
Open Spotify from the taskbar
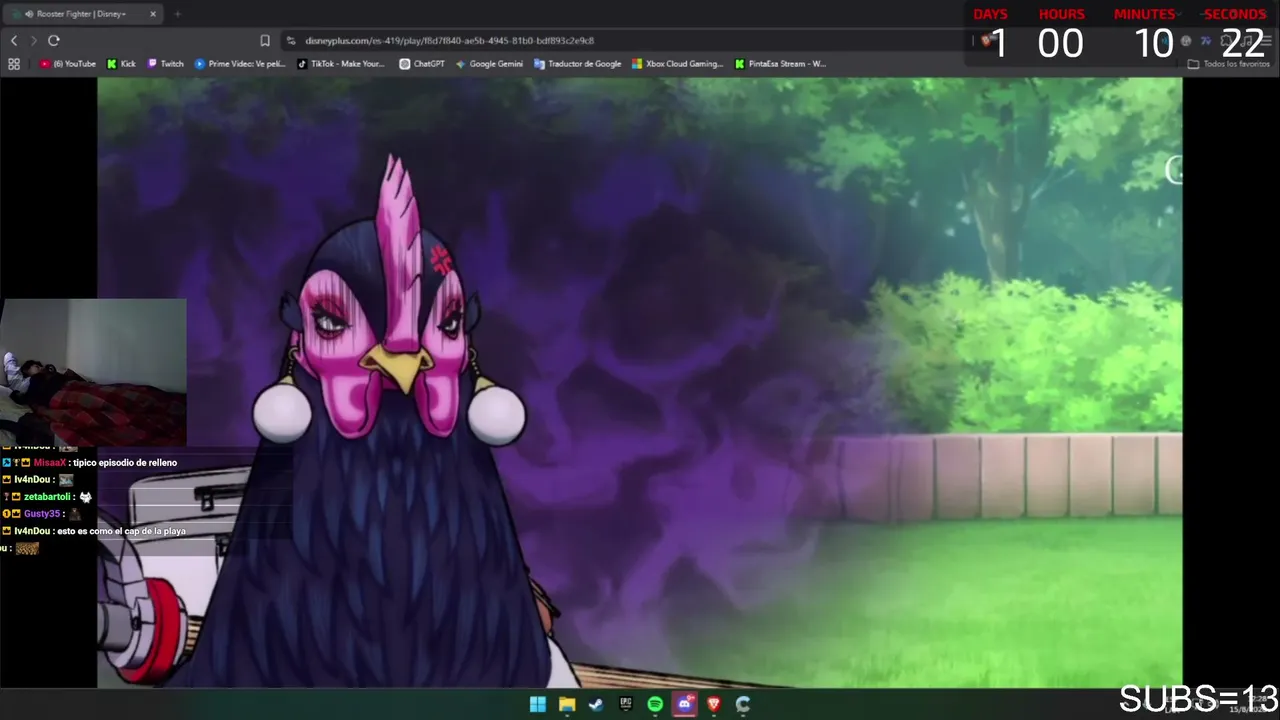coord(655,704)
